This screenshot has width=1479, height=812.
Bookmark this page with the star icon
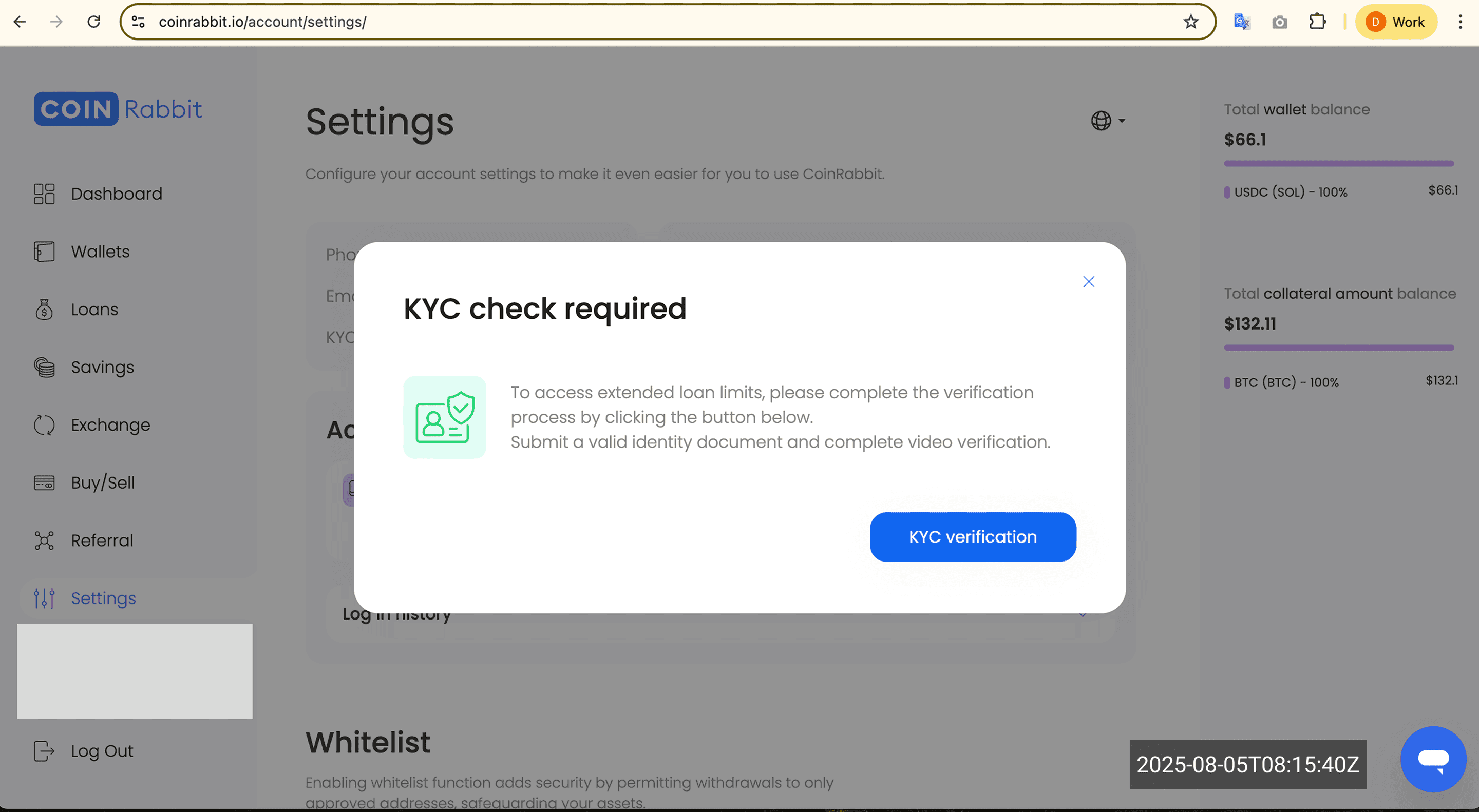(1191, 22)
